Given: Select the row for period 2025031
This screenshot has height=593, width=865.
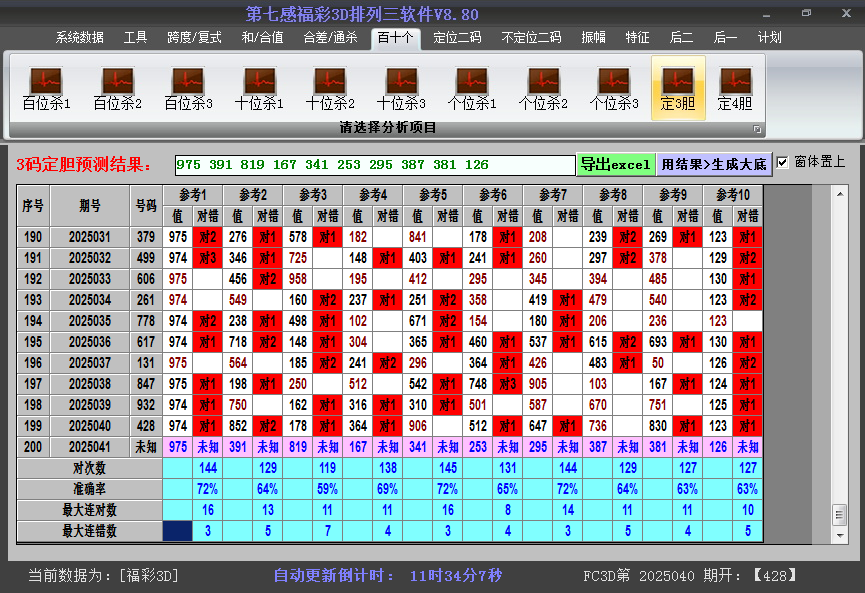Looking at the screenshot, I should (390, 237).
